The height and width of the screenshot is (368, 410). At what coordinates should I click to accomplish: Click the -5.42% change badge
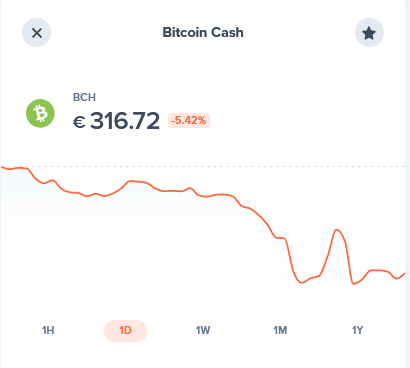click(x=189, y=120)
